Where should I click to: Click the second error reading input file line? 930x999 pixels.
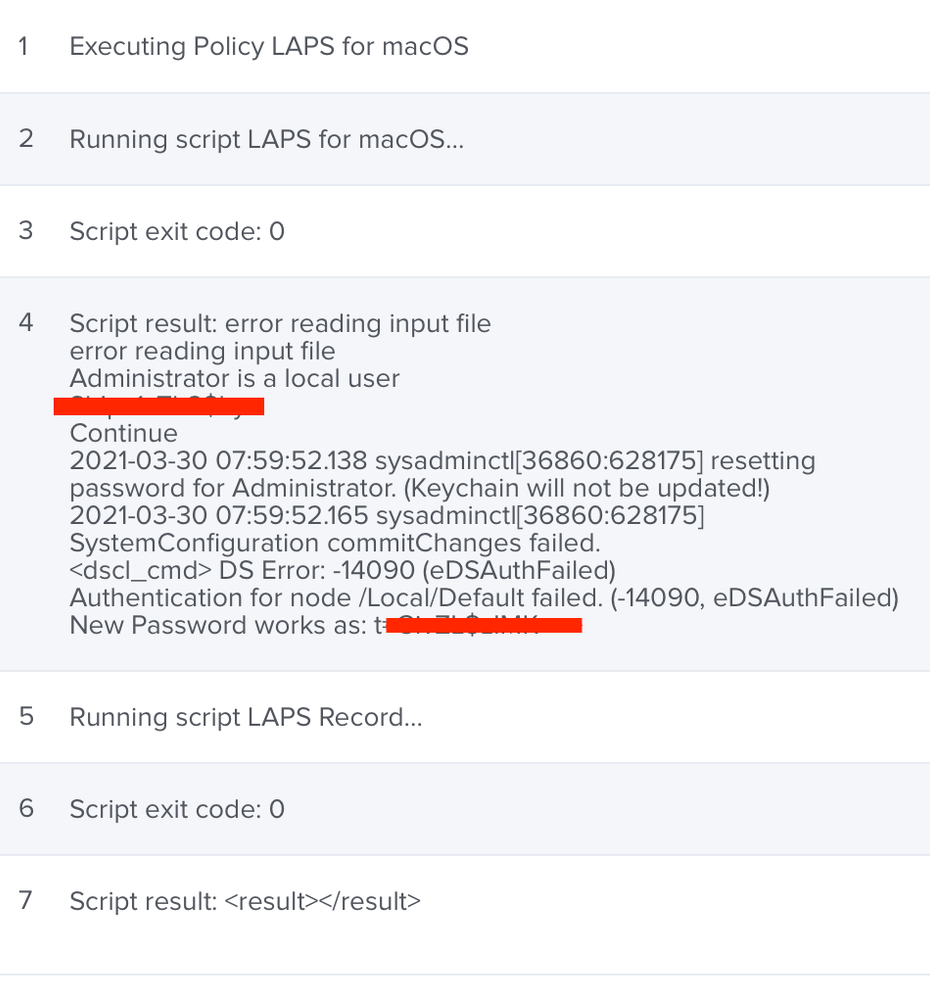[x=202, y=351]
